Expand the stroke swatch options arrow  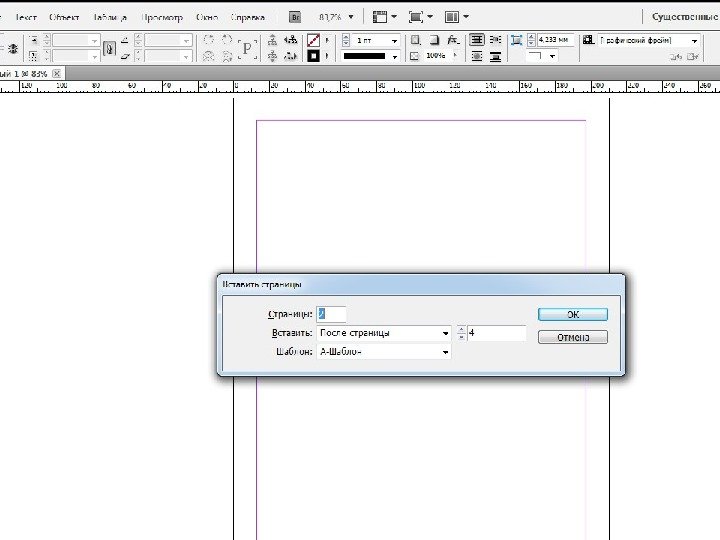tap(327, 56)
